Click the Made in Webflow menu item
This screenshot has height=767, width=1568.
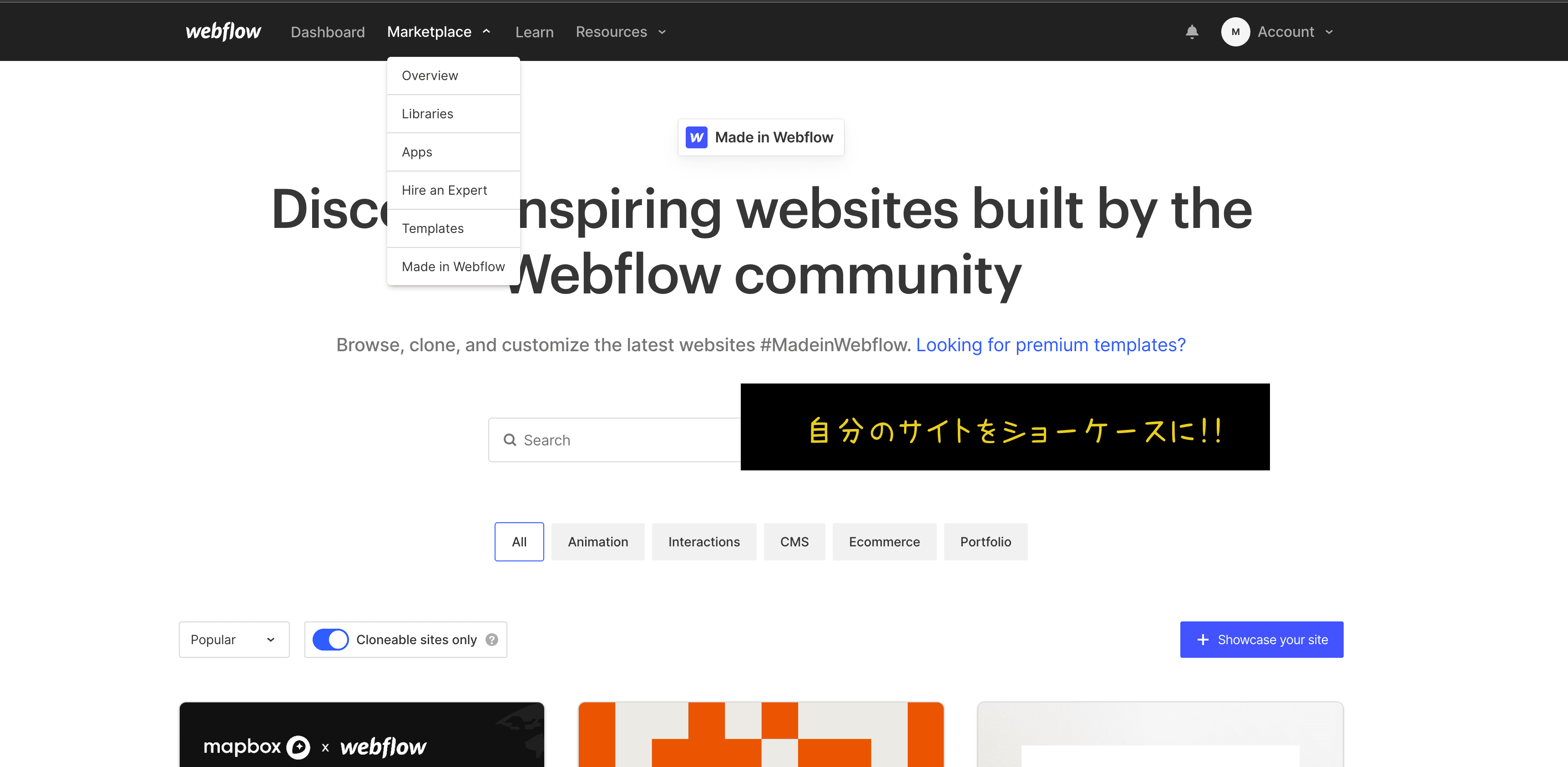453,266
